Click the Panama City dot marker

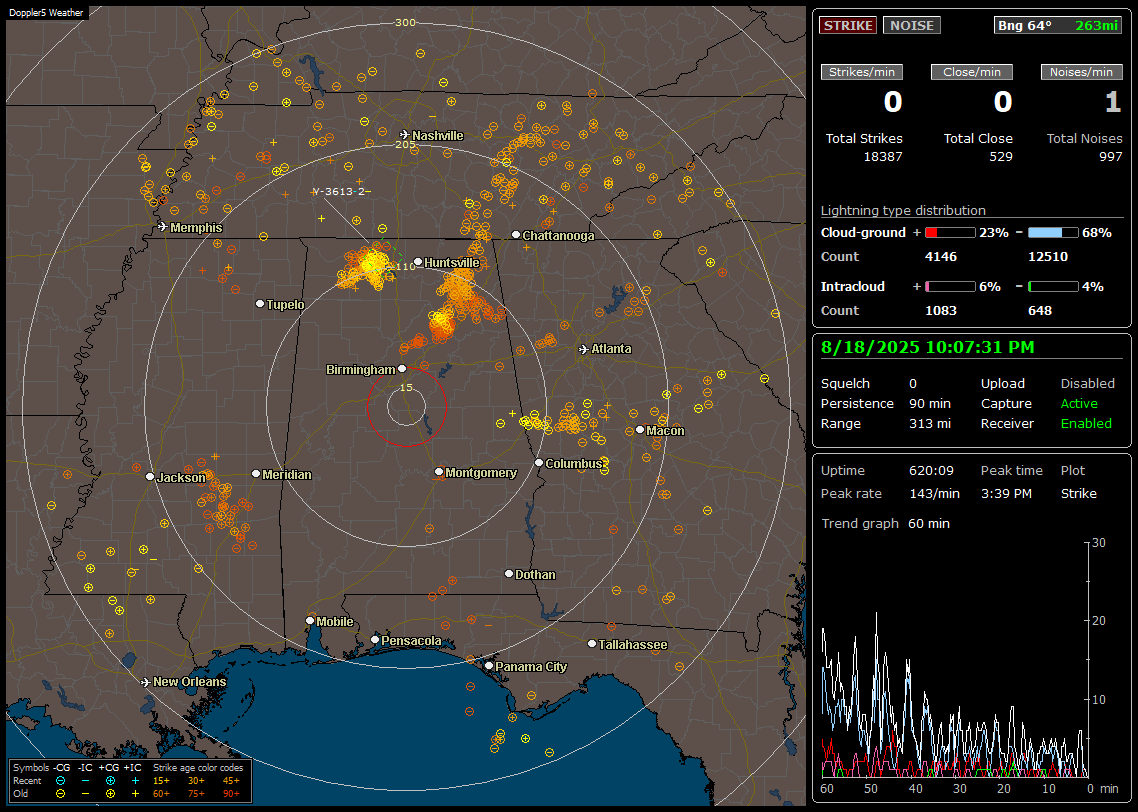click(489, 665)
